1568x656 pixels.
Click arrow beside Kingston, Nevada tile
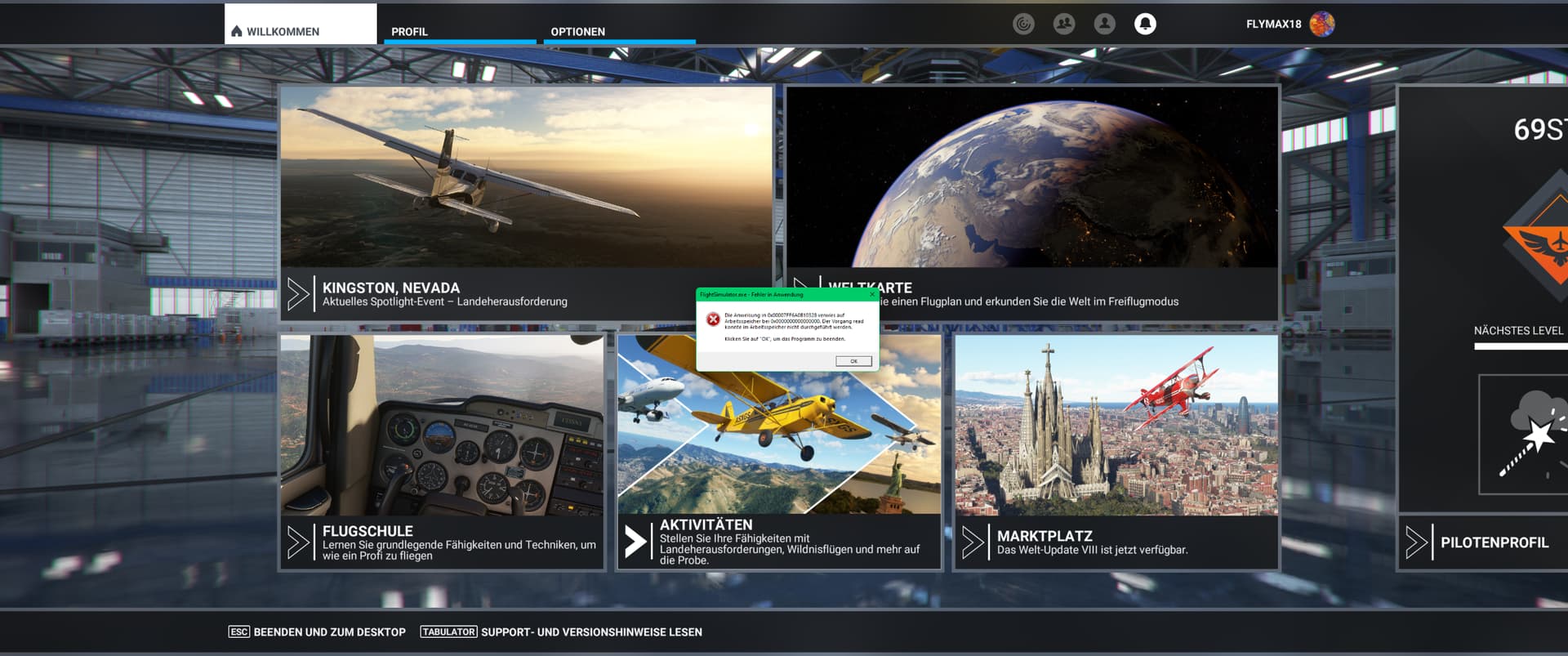point(298,294)
